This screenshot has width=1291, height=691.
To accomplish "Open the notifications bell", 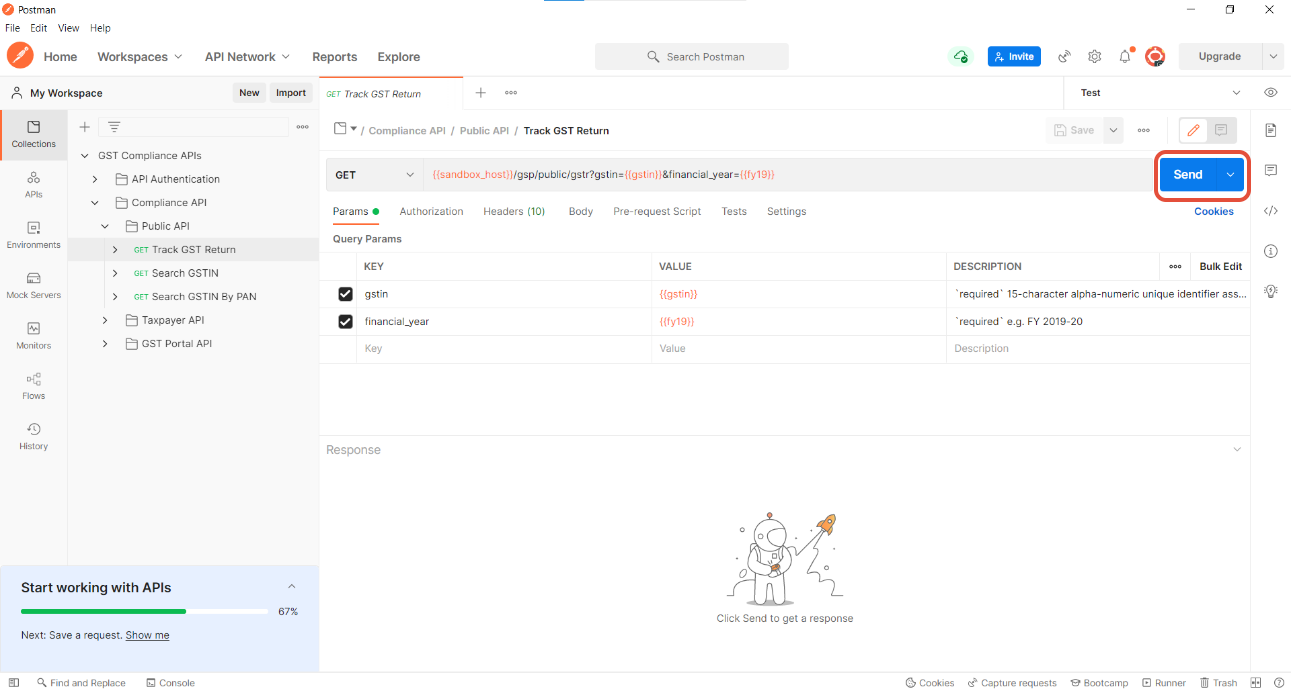I will pos(1125,57).
